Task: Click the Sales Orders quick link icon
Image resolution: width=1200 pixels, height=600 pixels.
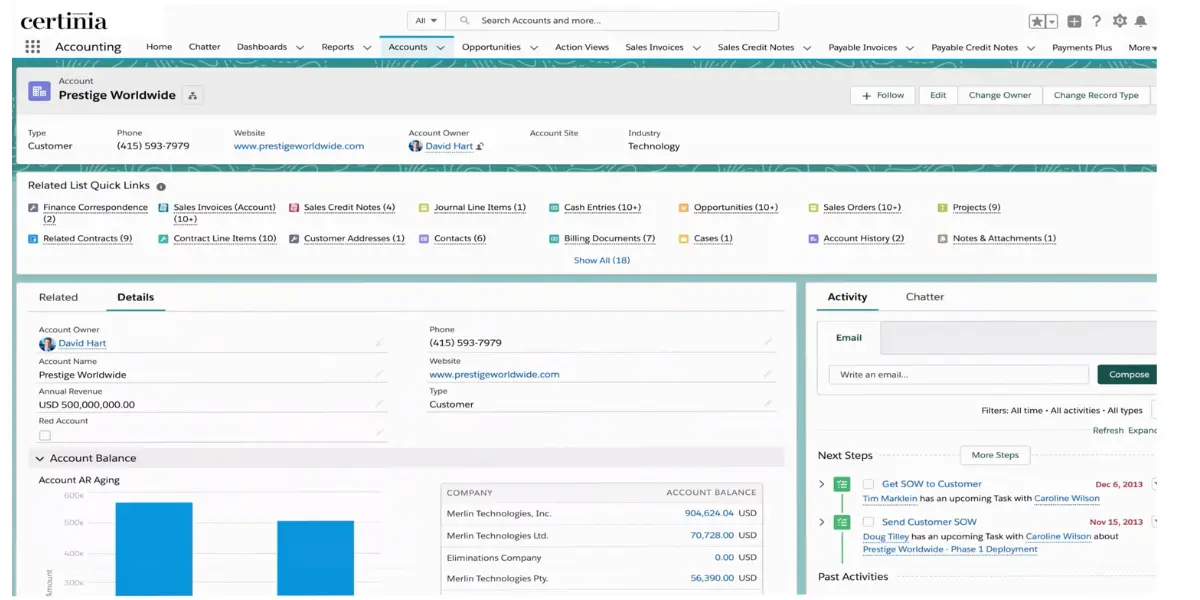Action: pos(814,208)
